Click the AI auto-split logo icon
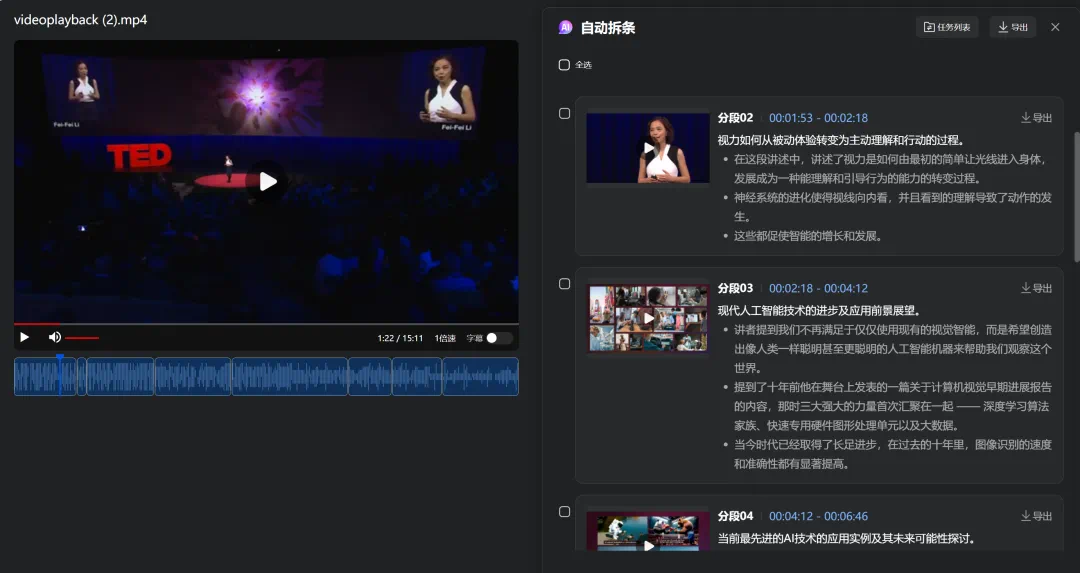Screen dimensions: 1080x573 (x=566, y=28)
